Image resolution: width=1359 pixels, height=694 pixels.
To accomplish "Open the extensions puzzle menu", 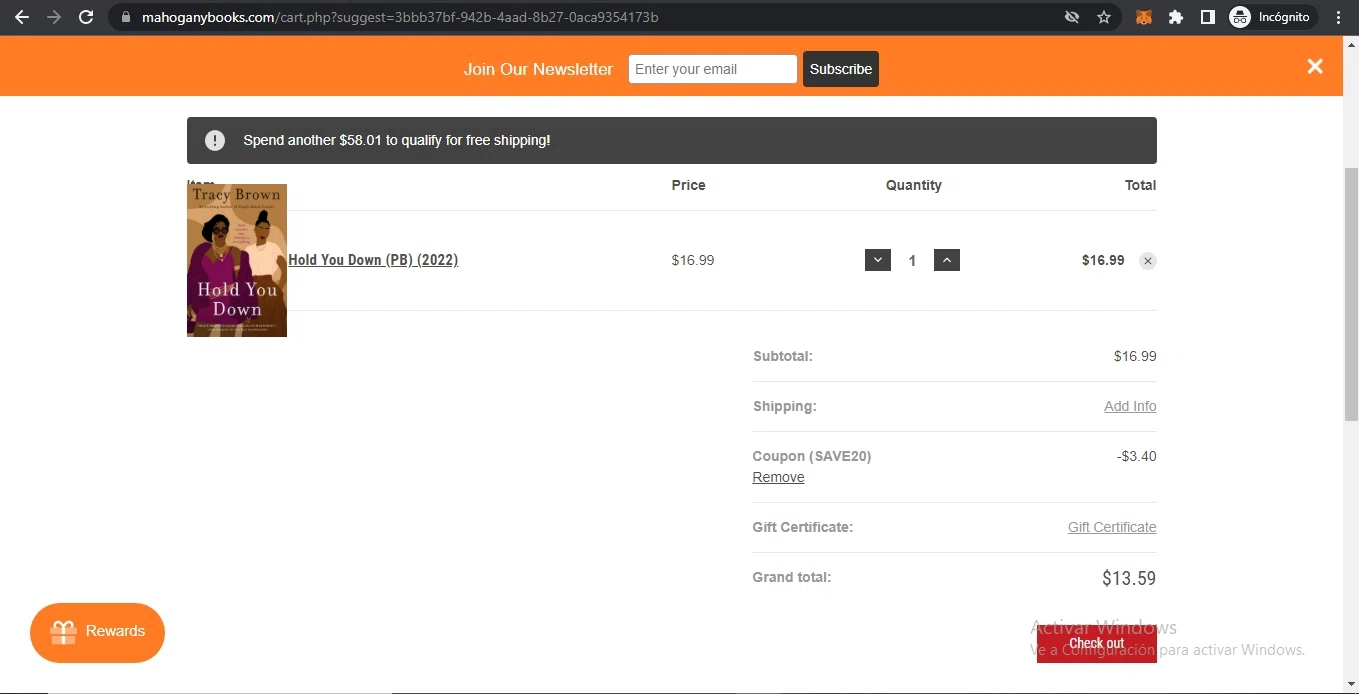I will (1176, 17).
